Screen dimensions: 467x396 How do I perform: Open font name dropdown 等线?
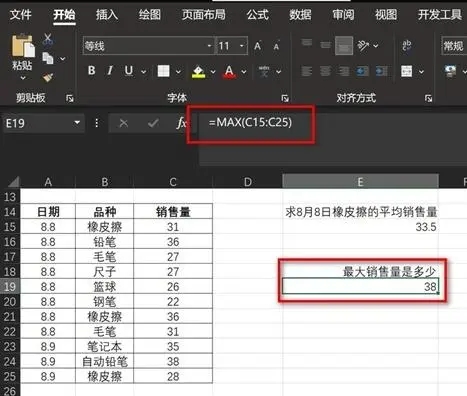tap(210, 46)
